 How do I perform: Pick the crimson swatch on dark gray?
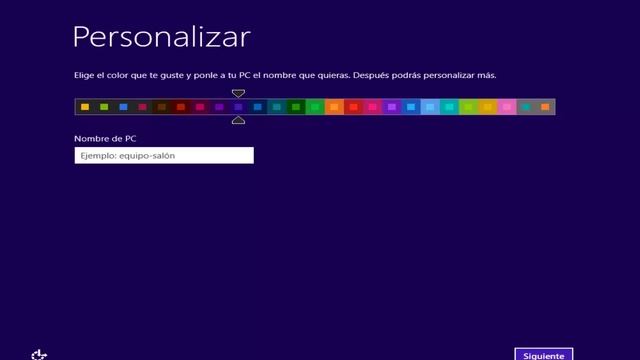[x=142, y=107]
